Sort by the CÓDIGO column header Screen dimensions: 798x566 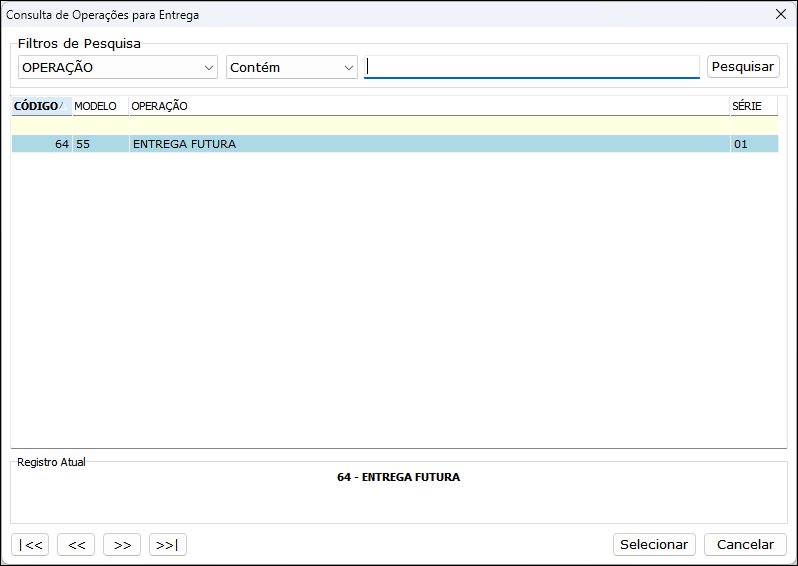point(42,106)
